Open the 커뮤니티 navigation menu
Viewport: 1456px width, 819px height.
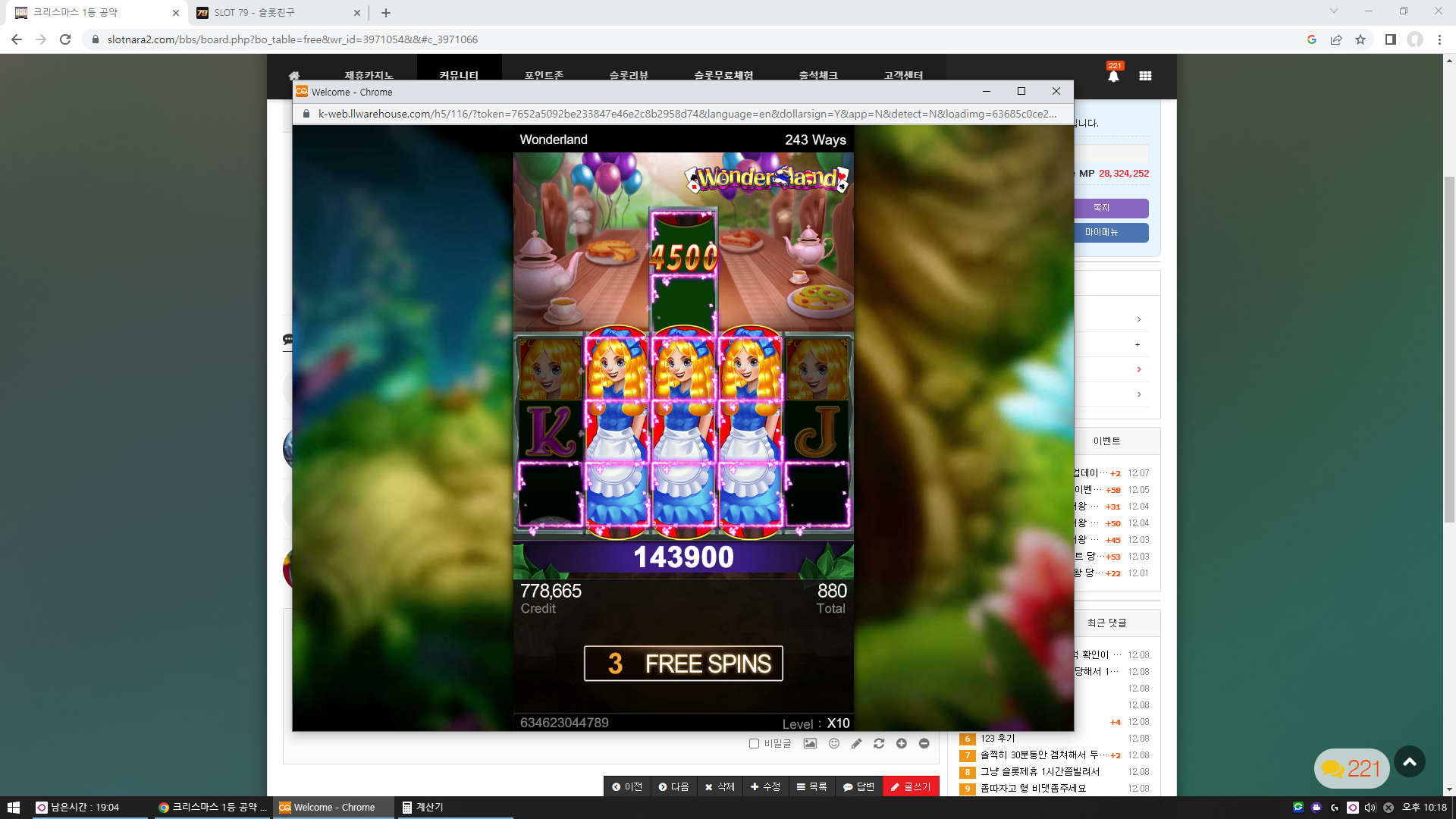(459, 75)
